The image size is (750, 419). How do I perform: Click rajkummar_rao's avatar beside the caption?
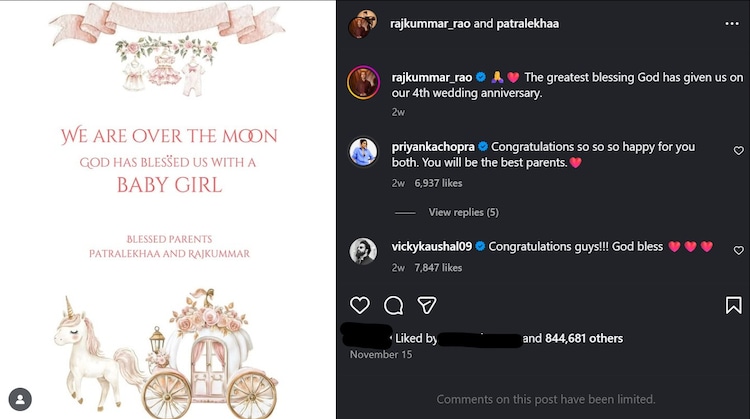point(363,83)
